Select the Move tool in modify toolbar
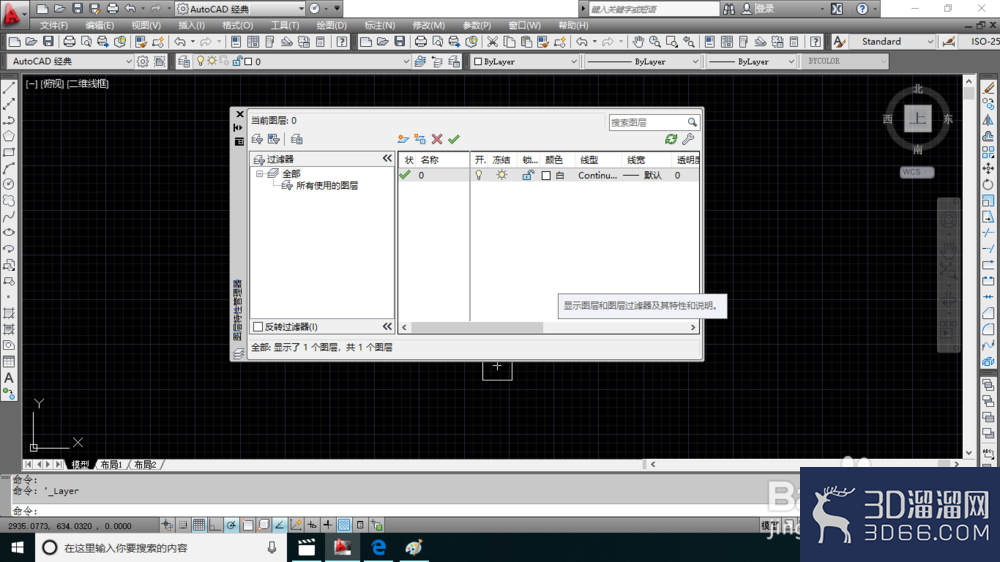Viewport: 1000px width, 562px height. coord(988,168)
